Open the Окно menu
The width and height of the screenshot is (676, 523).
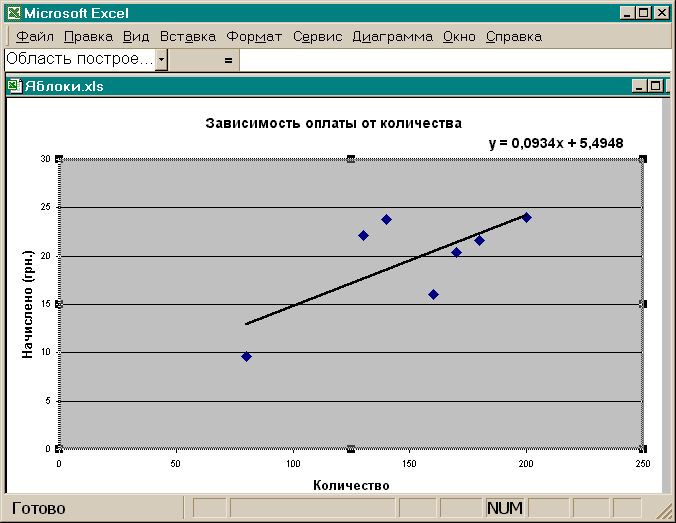459,37
